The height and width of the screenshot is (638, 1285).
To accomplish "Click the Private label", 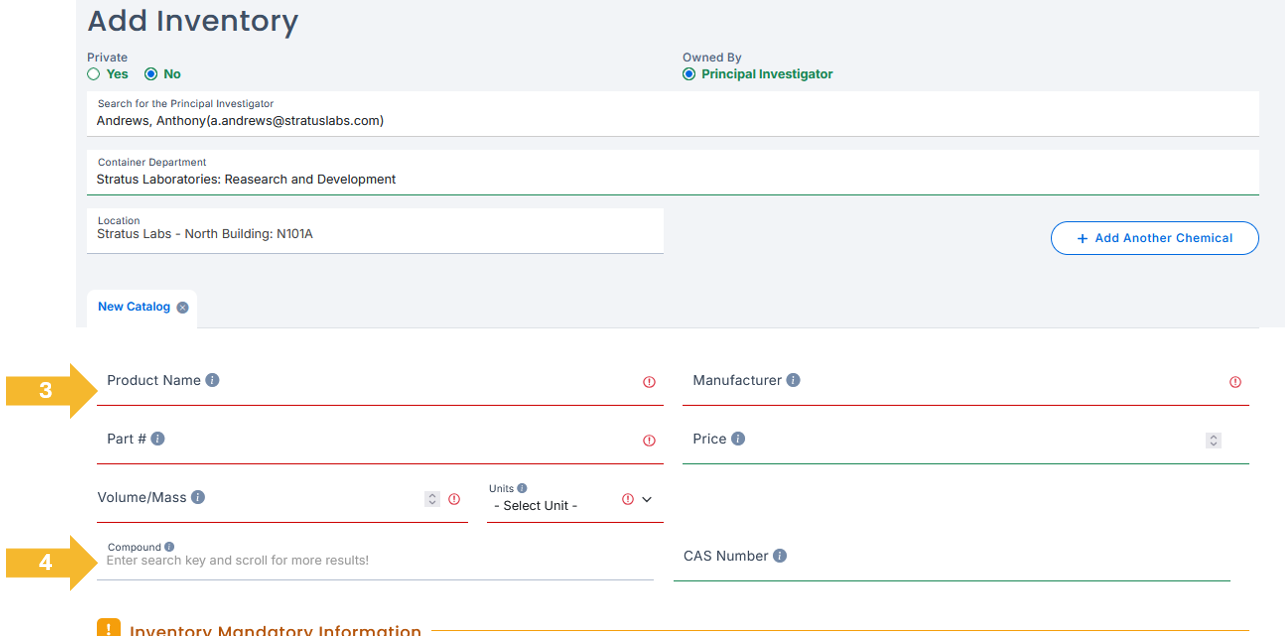I will (x=107, y=58).
